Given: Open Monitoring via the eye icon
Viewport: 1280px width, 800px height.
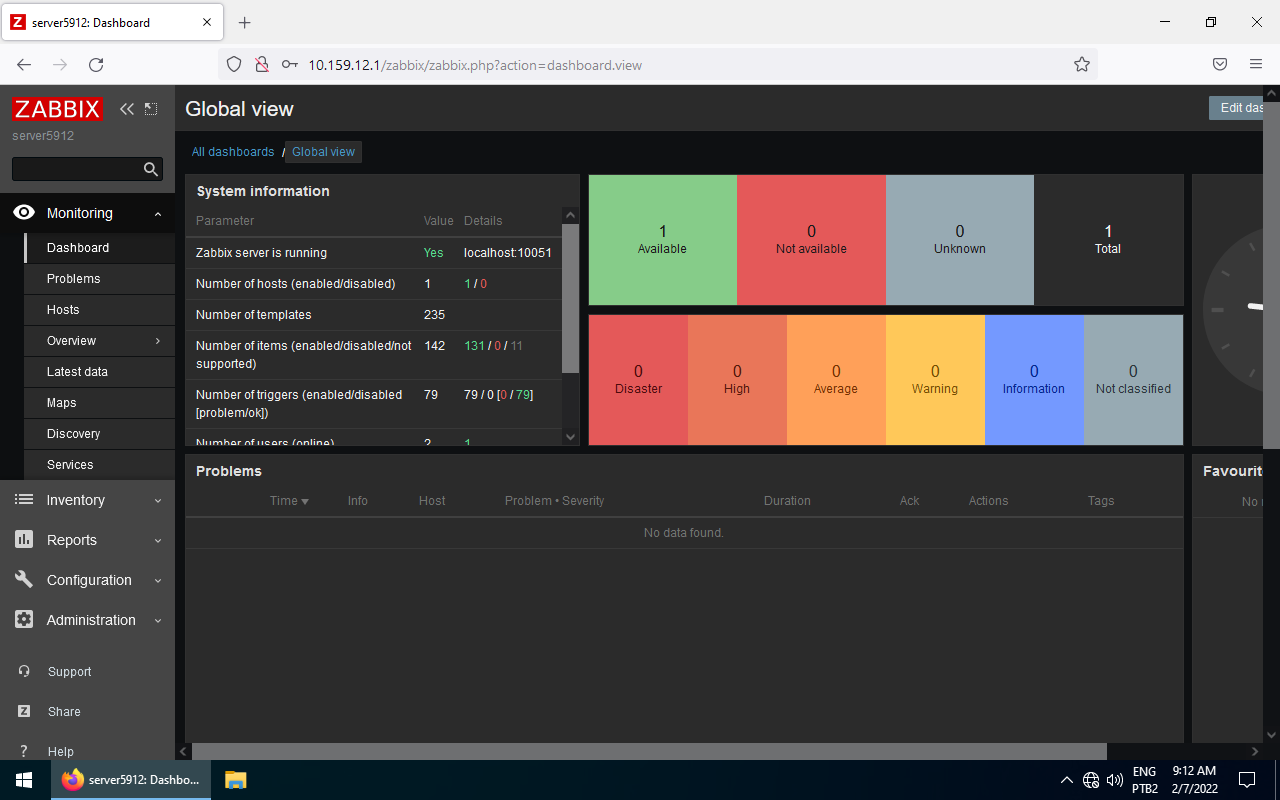Looking at the screenshot, I should (23, 213).
